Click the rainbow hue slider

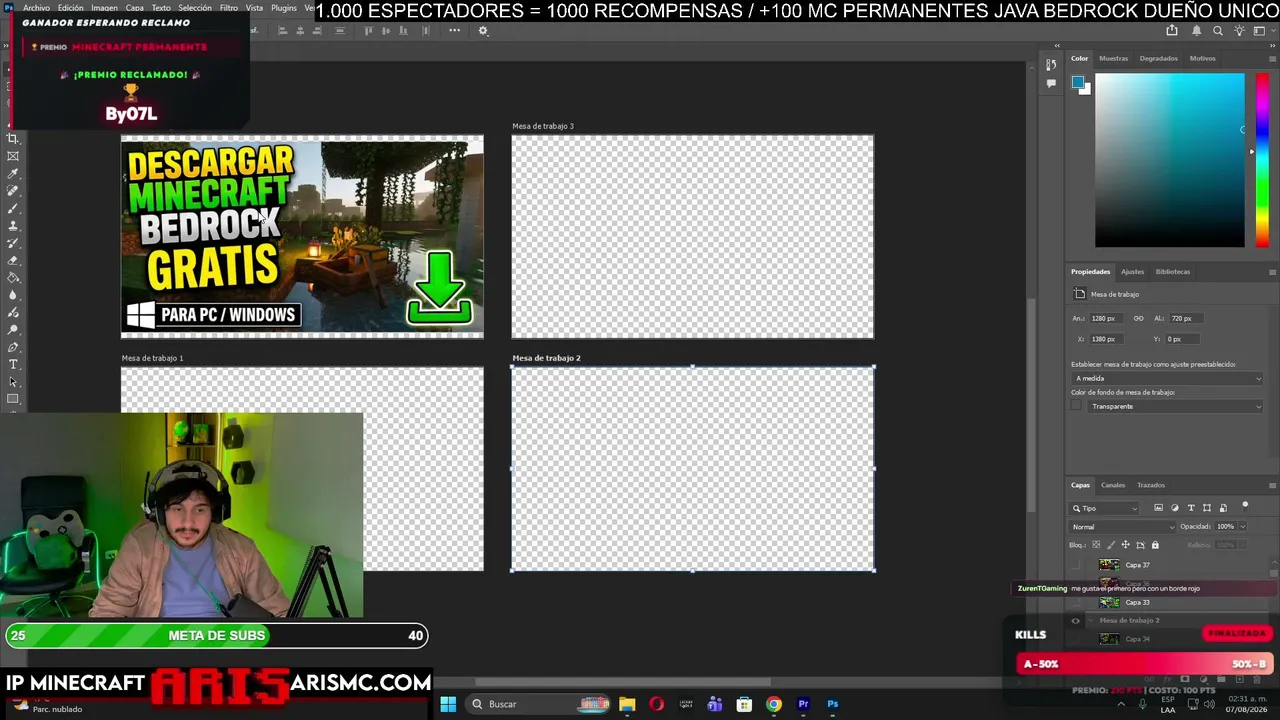(x=1262, y=160)
